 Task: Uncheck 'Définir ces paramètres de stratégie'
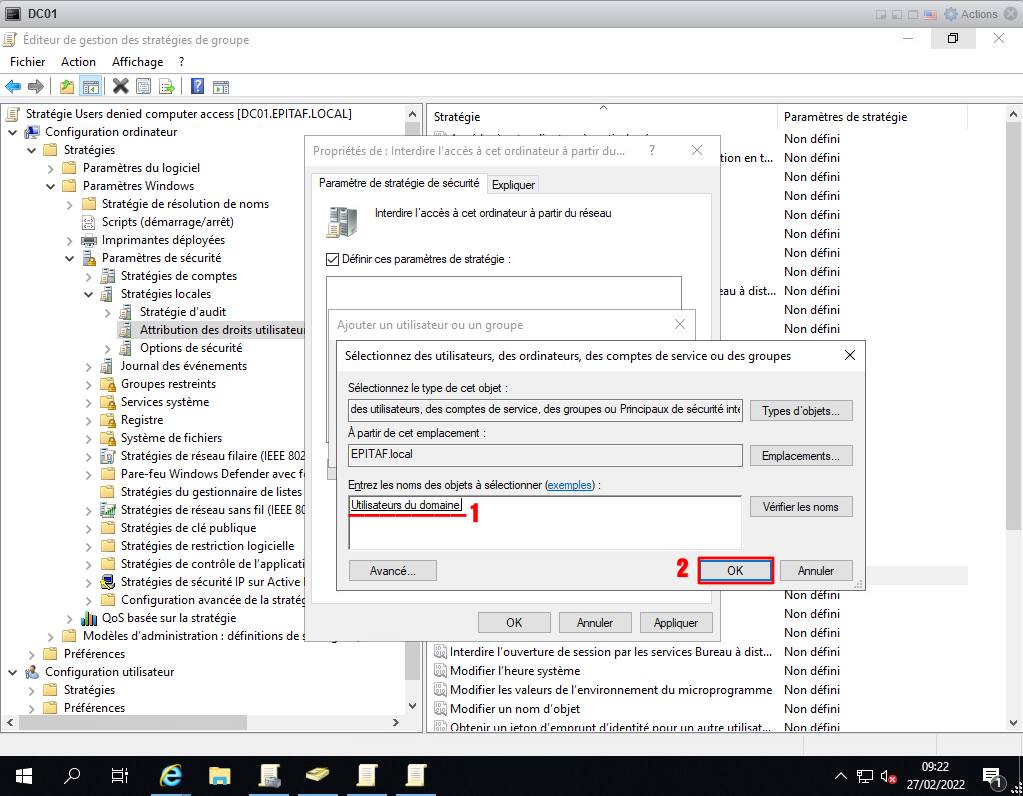point(333,259)
